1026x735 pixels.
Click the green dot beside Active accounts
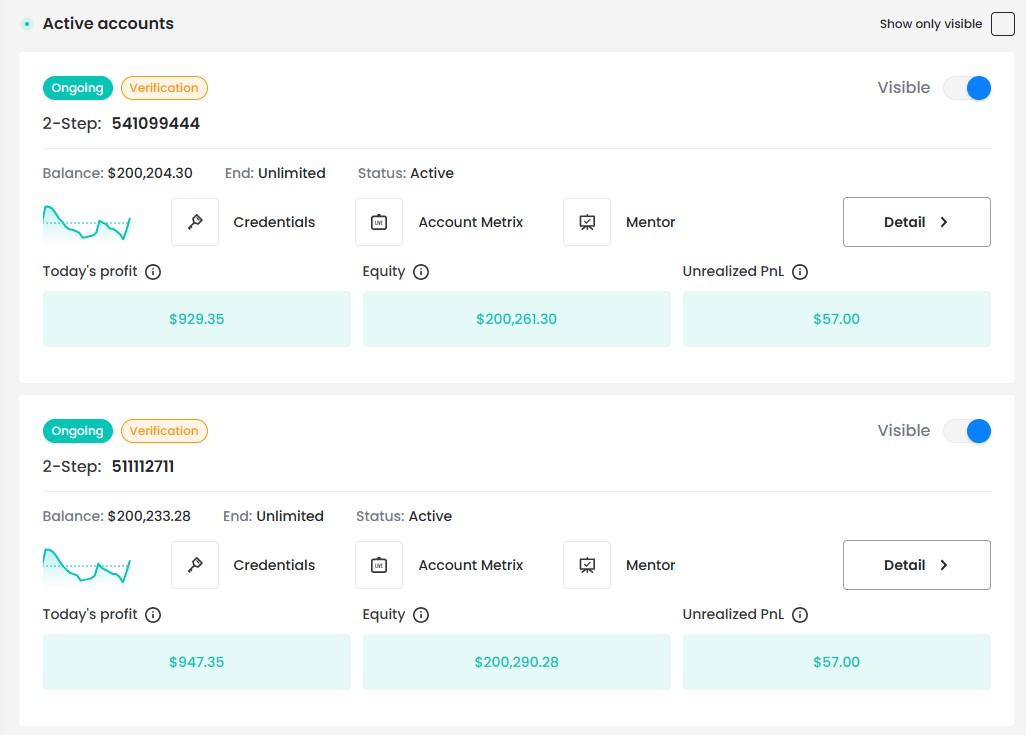[27, 24]
